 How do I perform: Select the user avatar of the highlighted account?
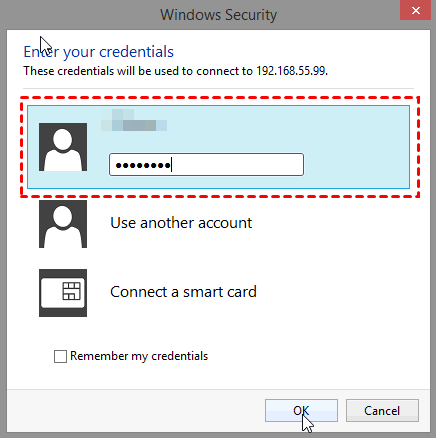coord(63,147)
